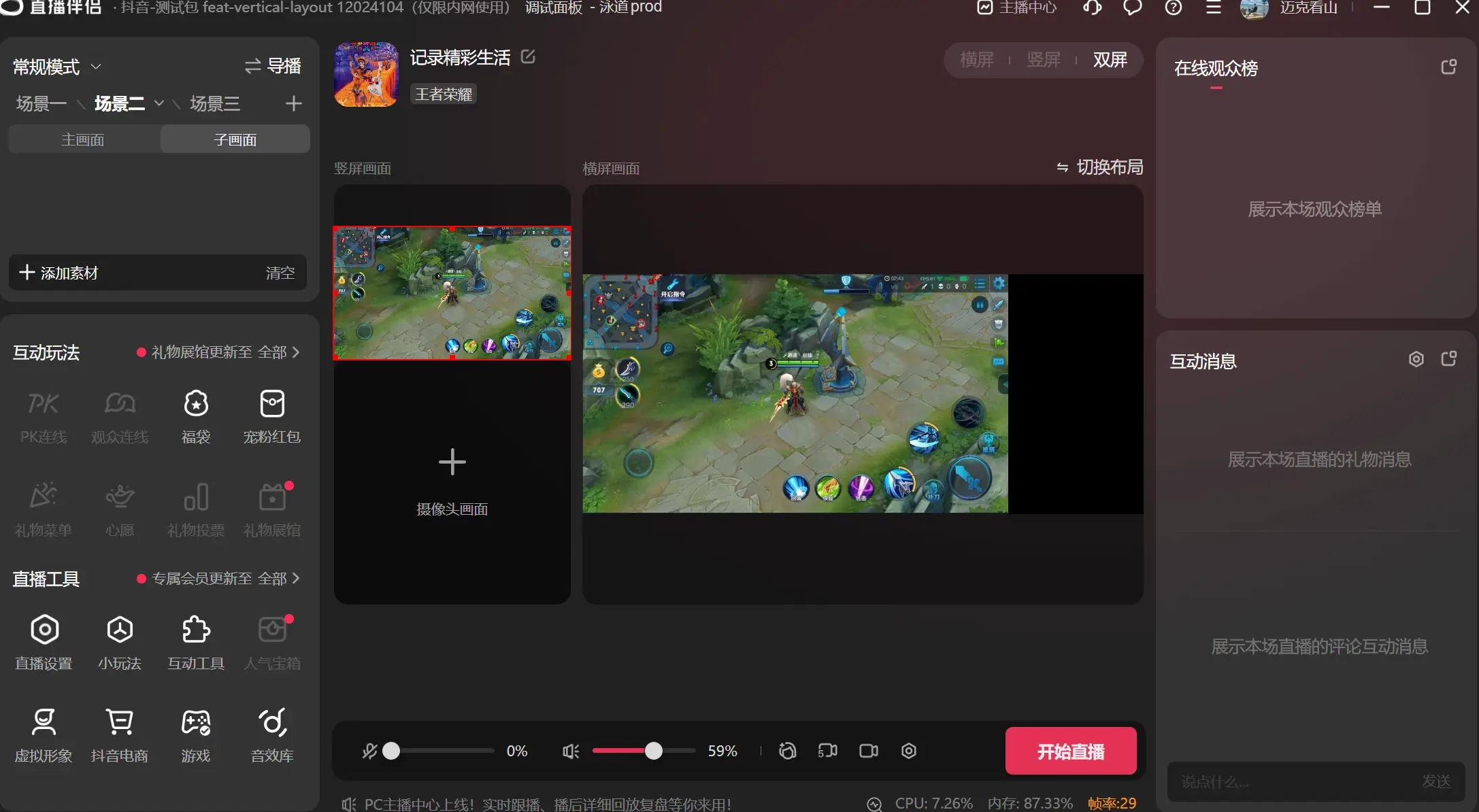Open 观众连线 audience link
Image resolution: width=1479 pixels, height=812 pixels.
tap(120, 417)
